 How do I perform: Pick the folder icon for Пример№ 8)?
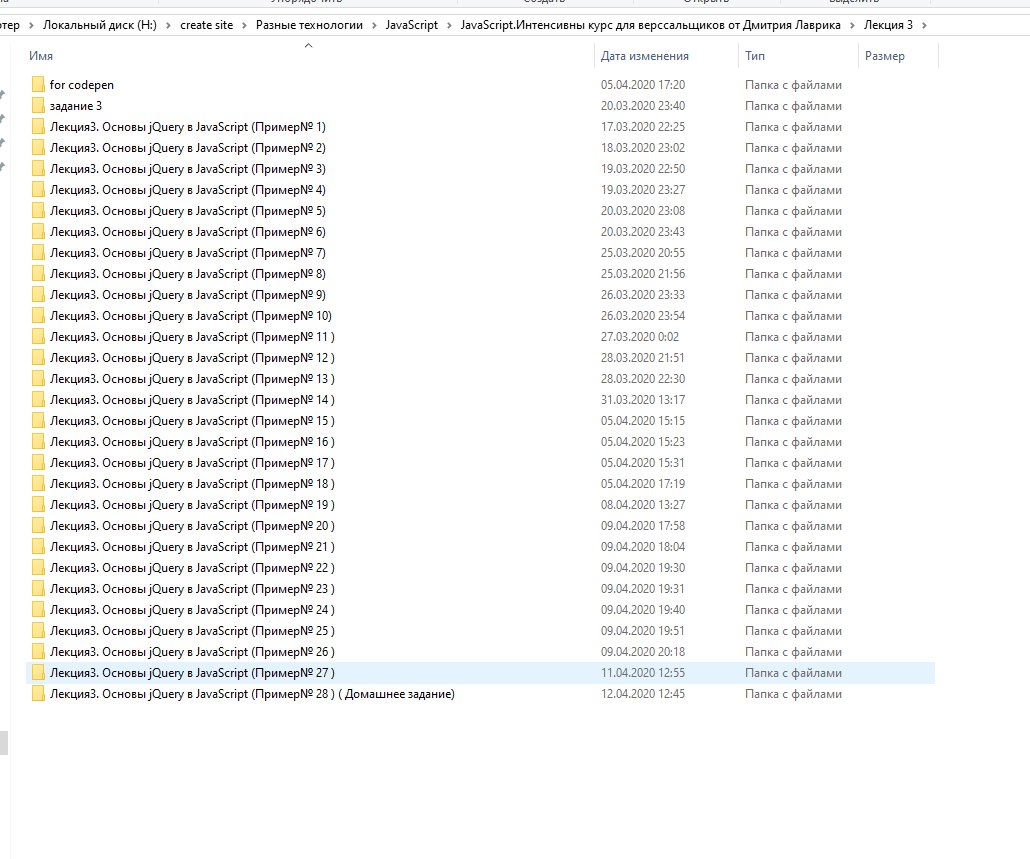tap(38, 274)
